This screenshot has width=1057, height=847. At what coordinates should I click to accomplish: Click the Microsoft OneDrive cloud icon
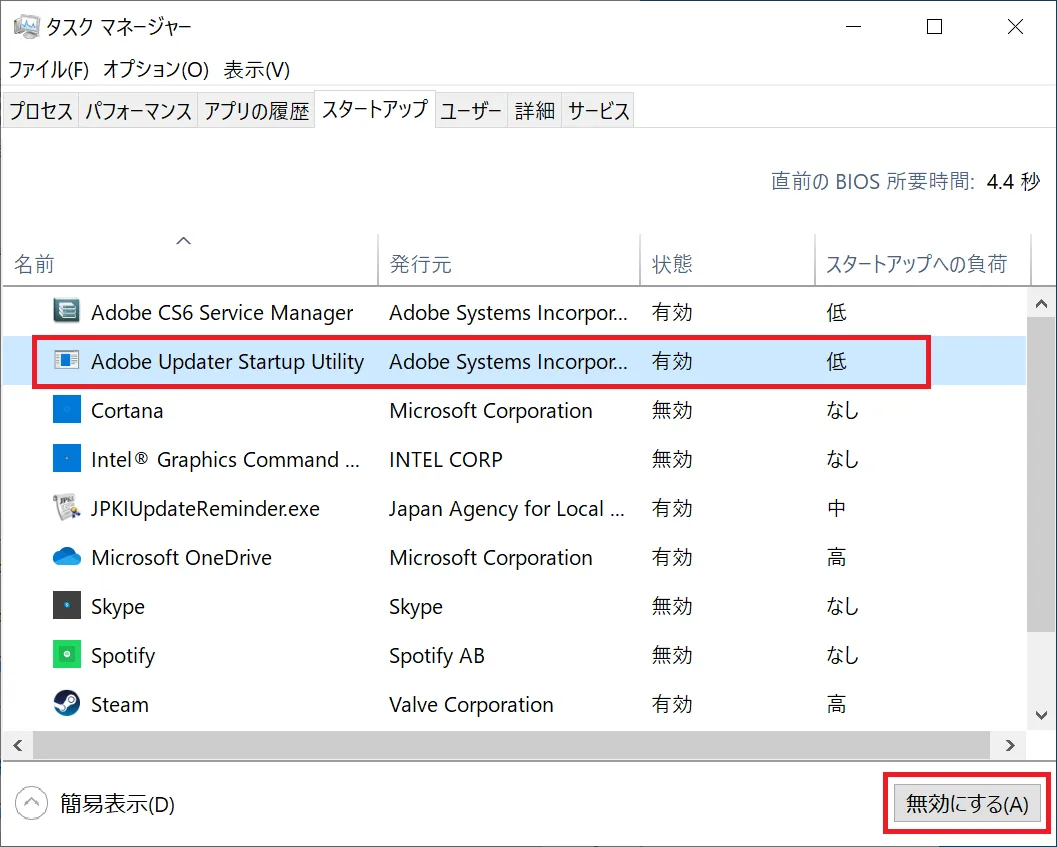click(67, 556)
